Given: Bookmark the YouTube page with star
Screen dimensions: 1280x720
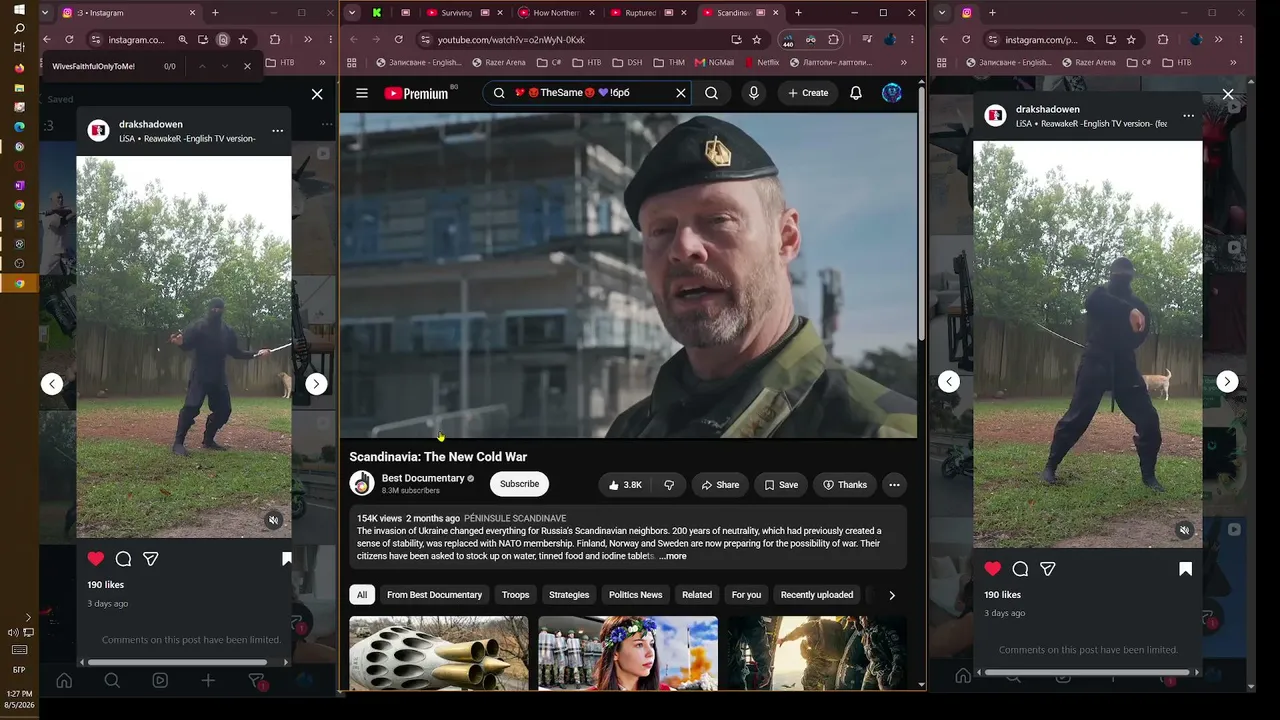Looking at the screenshot, I should click(x=757, y=40).
